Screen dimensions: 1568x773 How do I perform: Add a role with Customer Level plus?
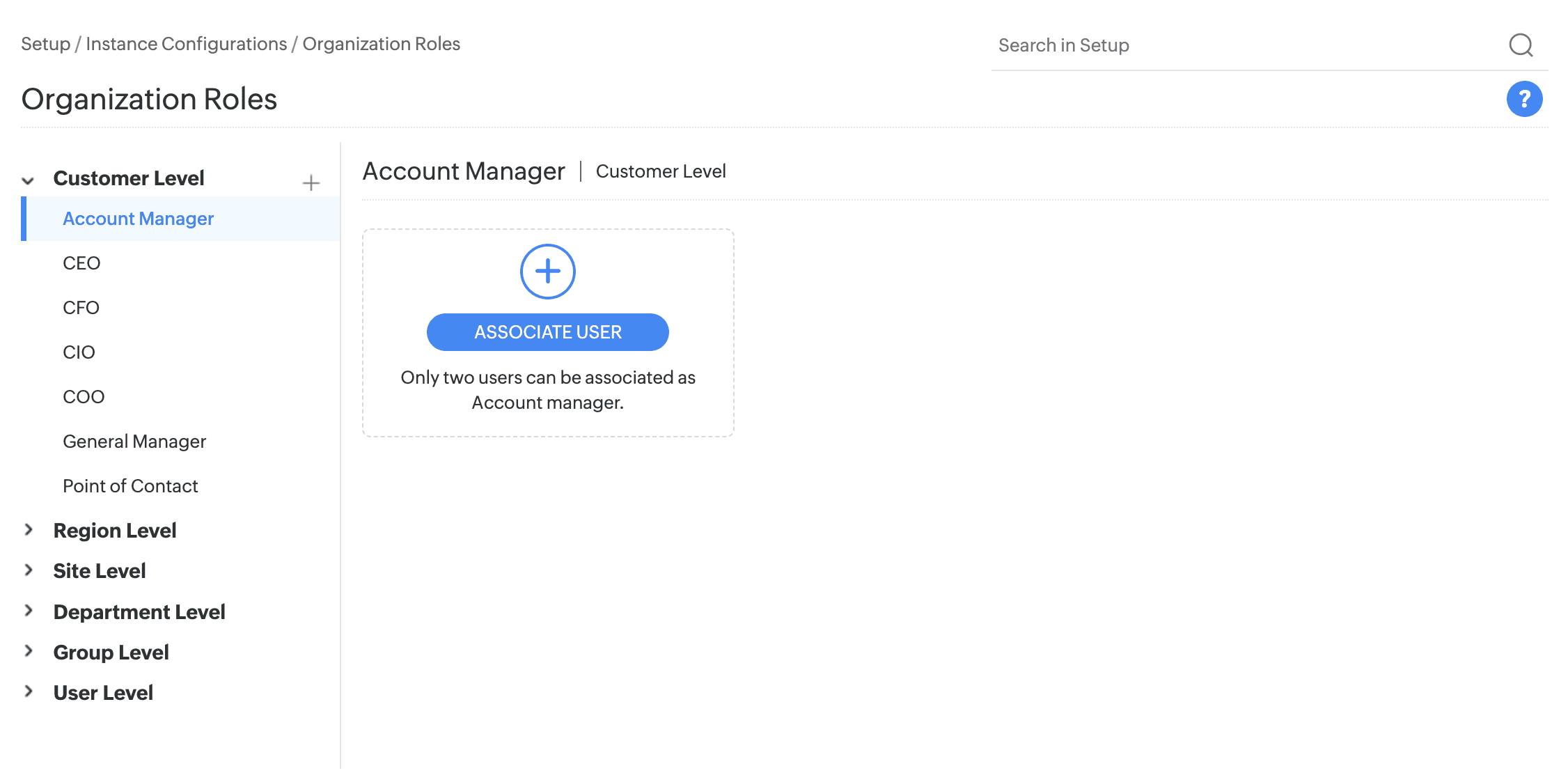[x=311, y=183]
